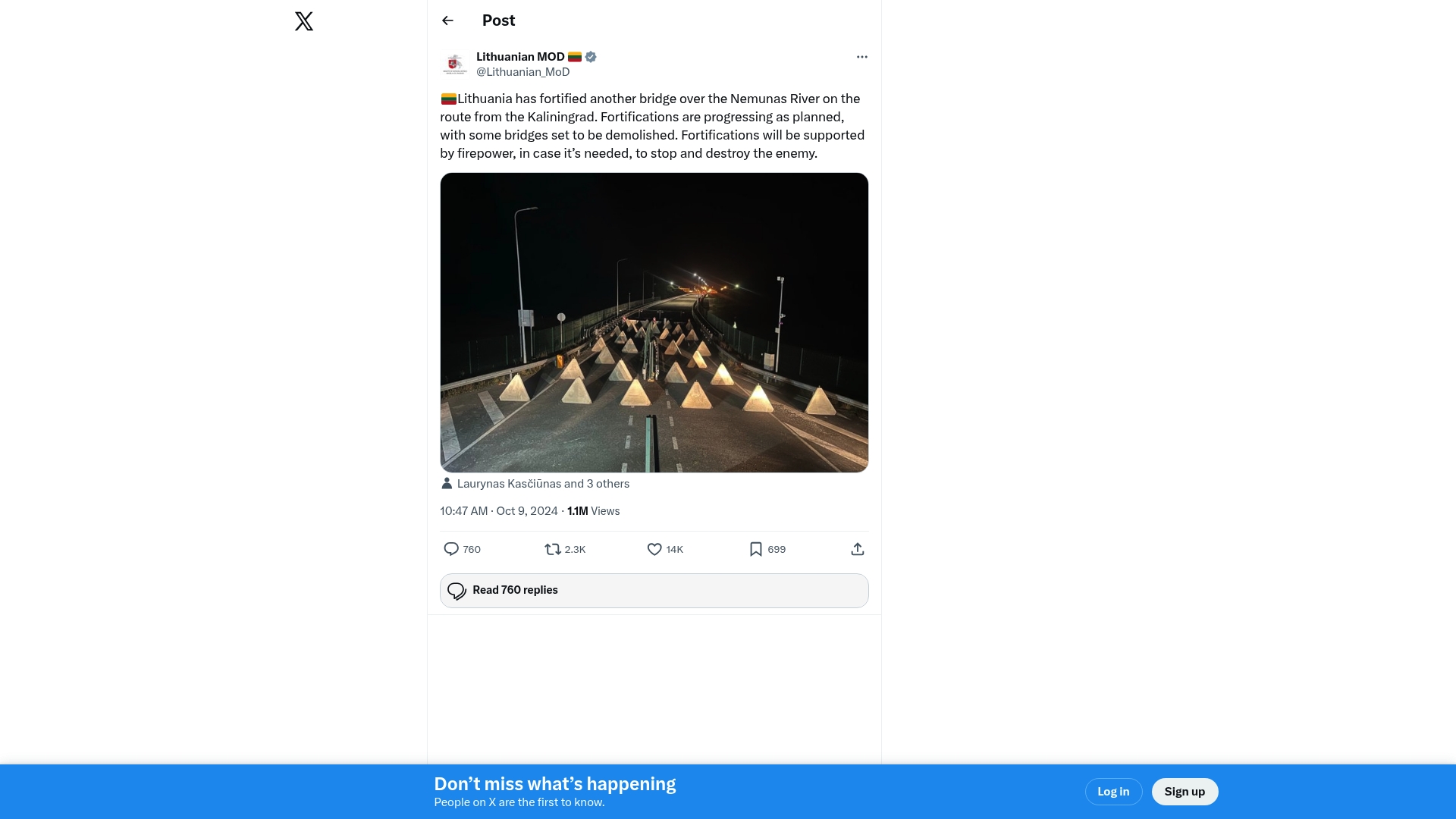Screen dimensions: 1456x819
Task: Click the tagged people Laurynas Kasčiūnas link
Action: click(543, 484)
